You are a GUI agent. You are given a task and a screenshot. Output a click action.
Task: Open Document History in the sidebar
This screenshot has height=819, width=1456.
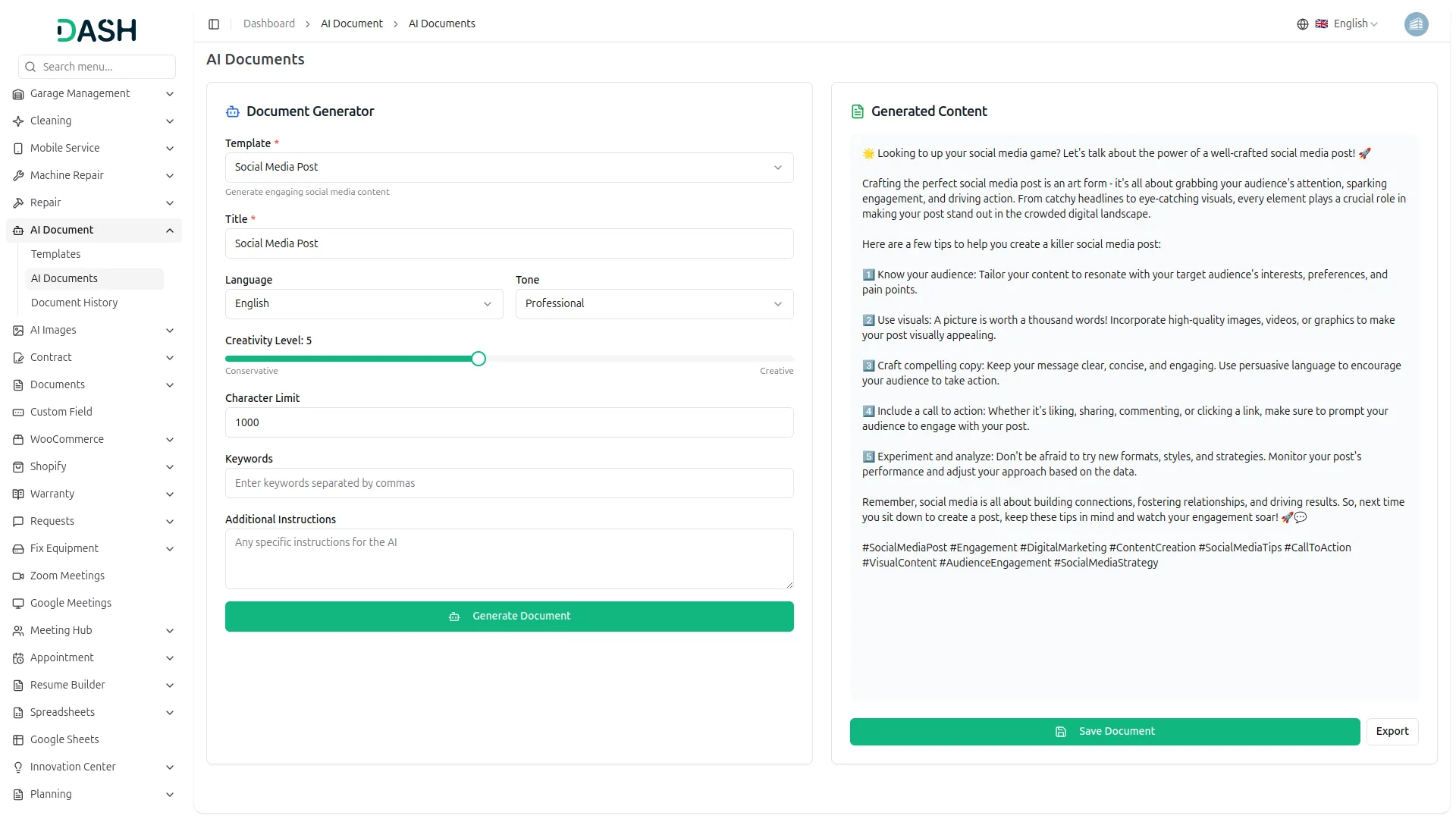pos(74,303)
